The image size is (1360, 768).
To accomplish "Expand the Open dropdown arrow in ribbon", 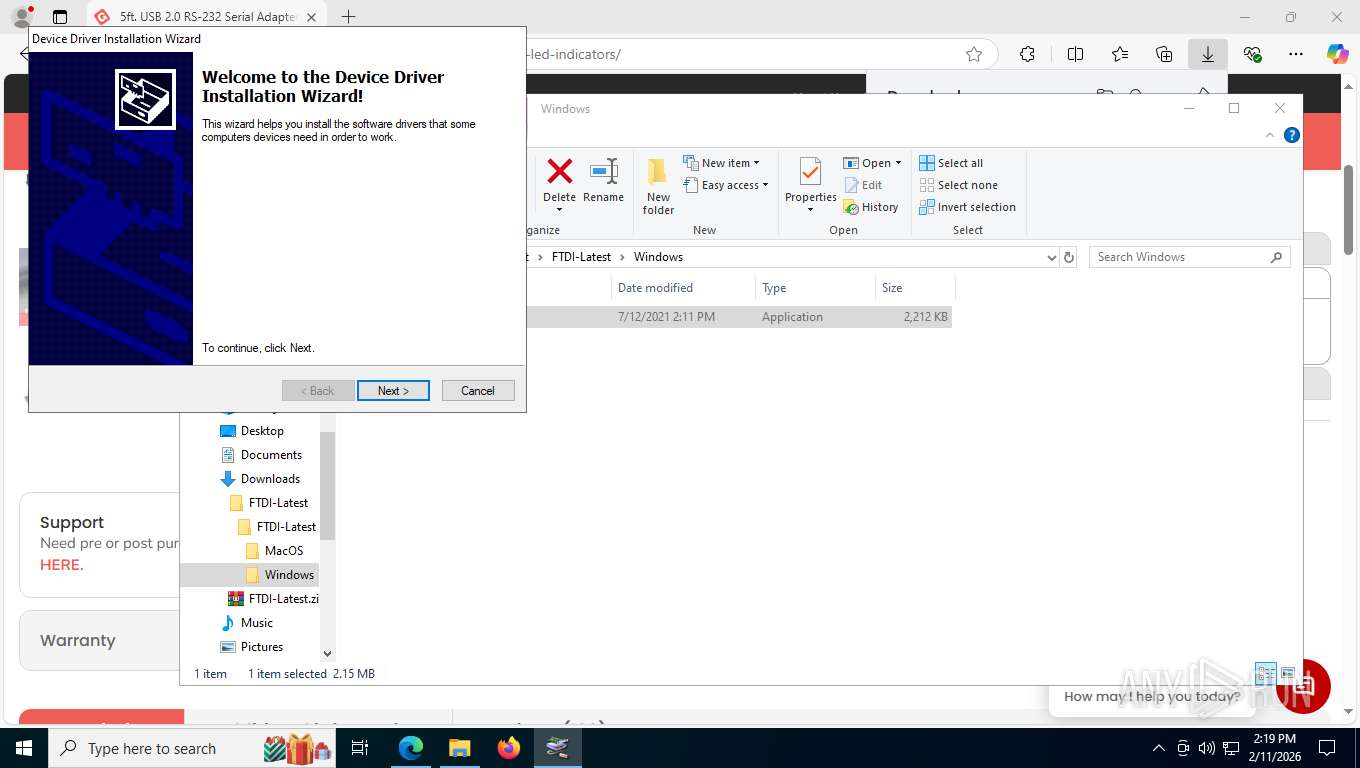I will (898, 163).
